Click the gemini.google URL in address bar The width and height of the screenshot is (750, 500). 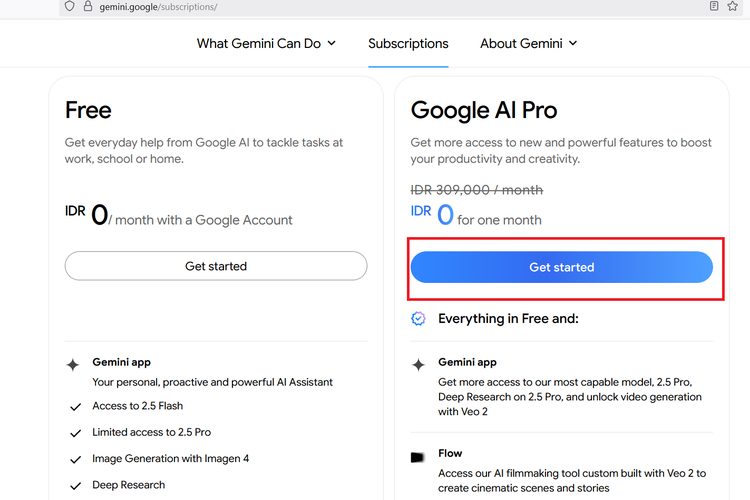pos(158,7)
